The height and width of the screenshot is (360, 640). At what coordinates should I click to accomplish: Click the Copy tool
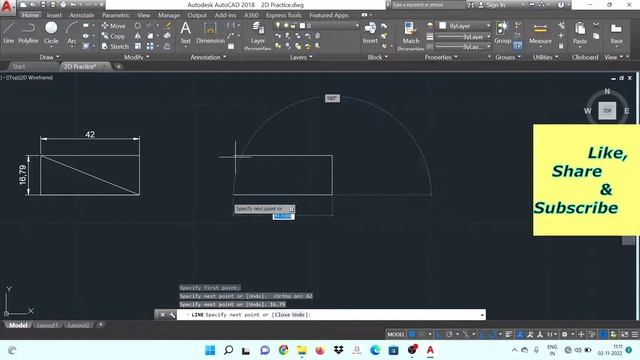click(113, 36)
